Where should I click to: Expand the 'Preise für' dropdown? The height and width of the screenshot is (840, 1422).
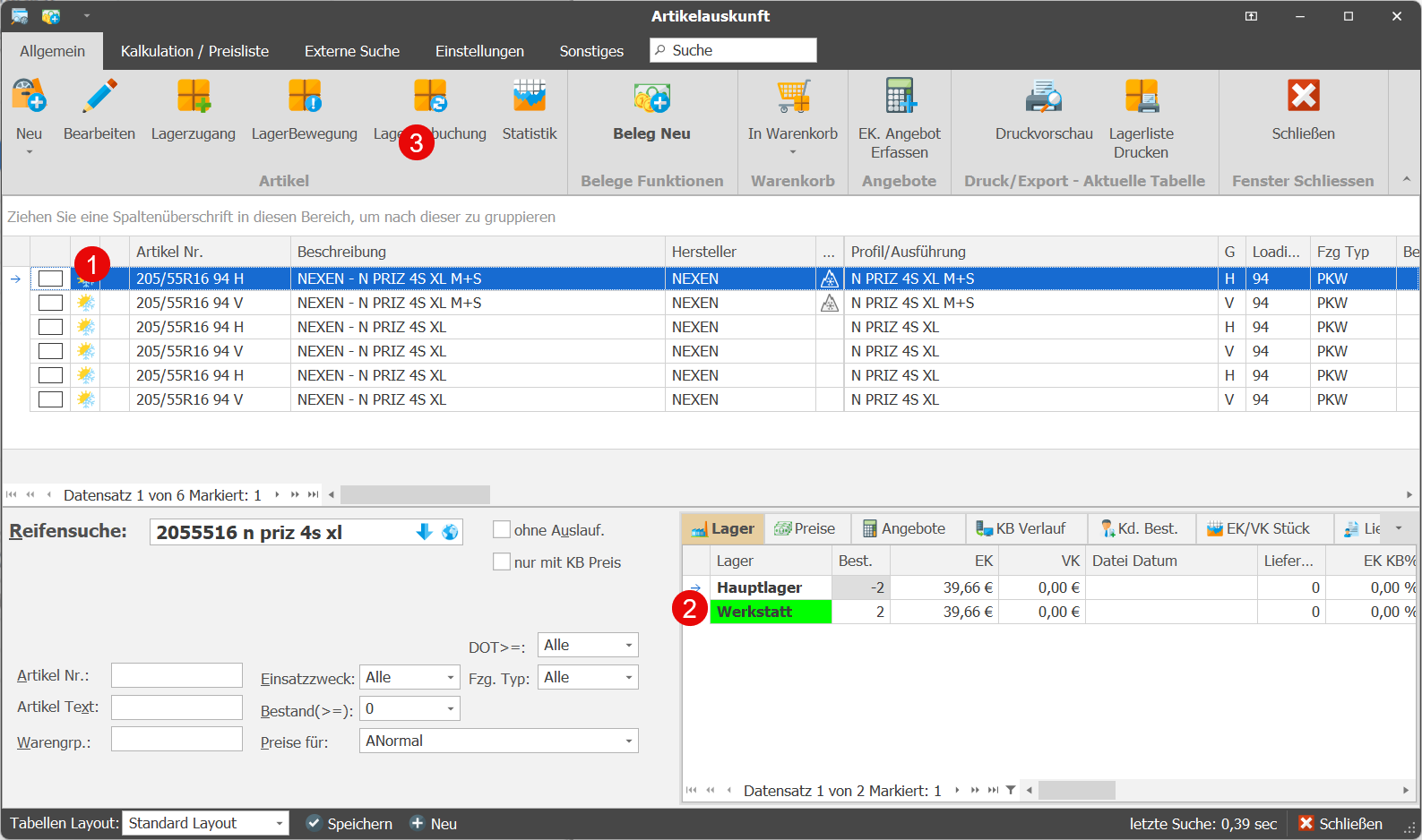[x=629, y=741]
